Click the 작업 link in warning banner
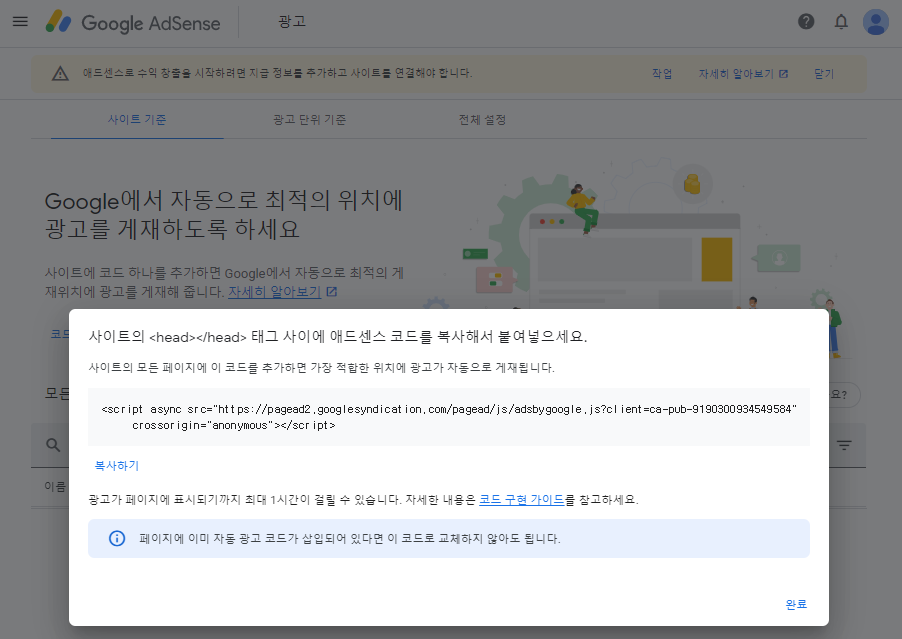This screenshot has height=639, width=902. coord(662,74)
